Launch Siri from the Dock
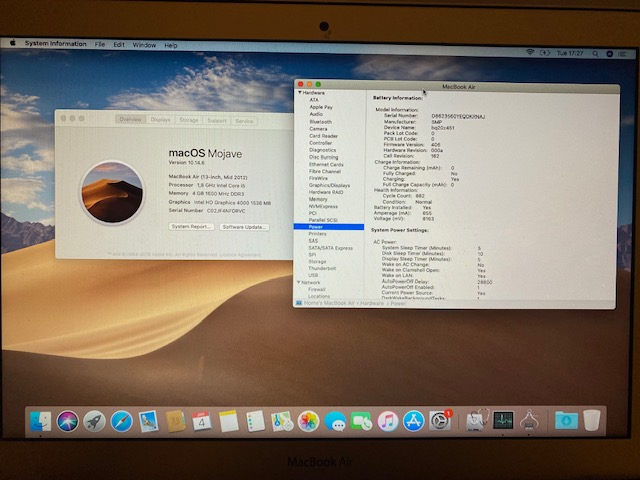Screen dimensions: 640x480 68,421
